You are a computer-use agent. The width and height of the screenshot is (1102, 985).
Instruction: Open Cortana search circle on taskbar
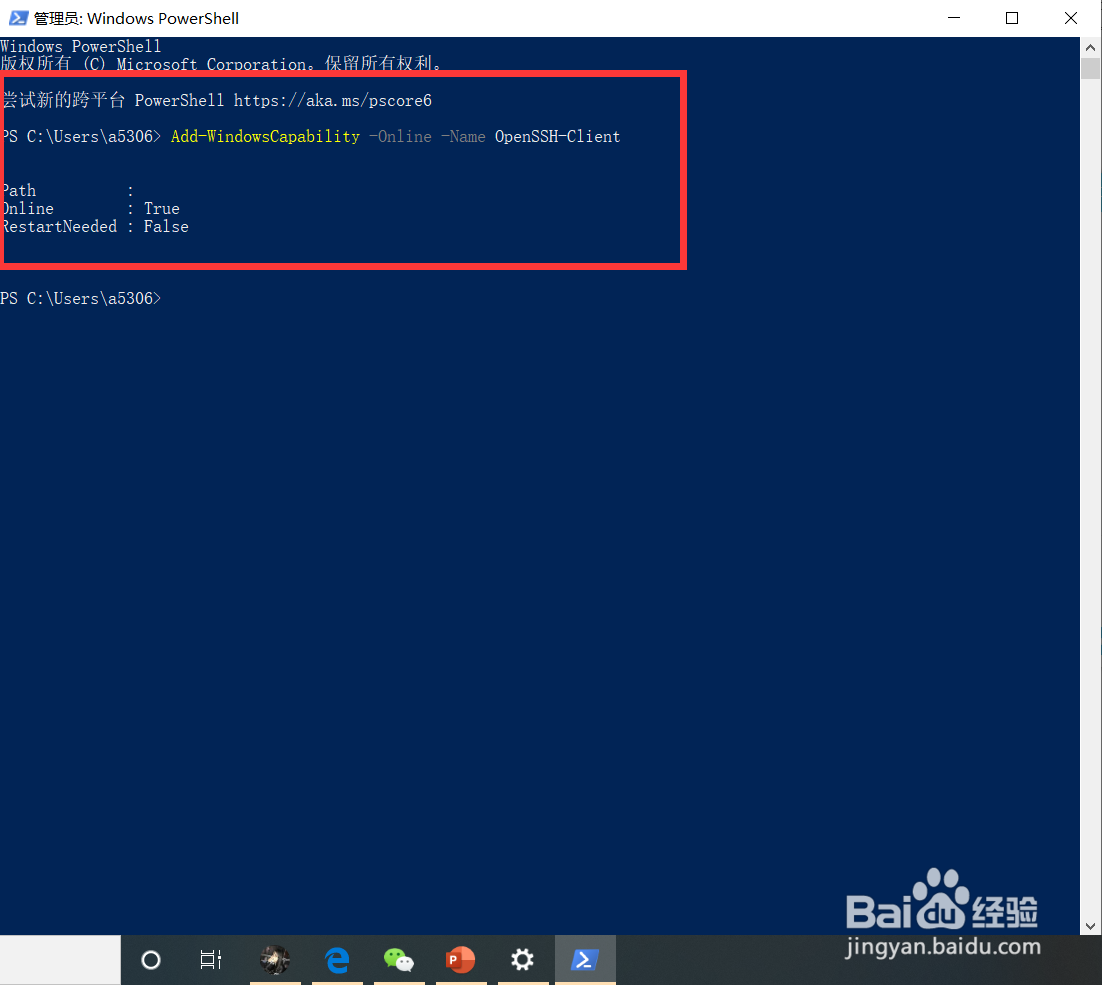click(151, 960)
